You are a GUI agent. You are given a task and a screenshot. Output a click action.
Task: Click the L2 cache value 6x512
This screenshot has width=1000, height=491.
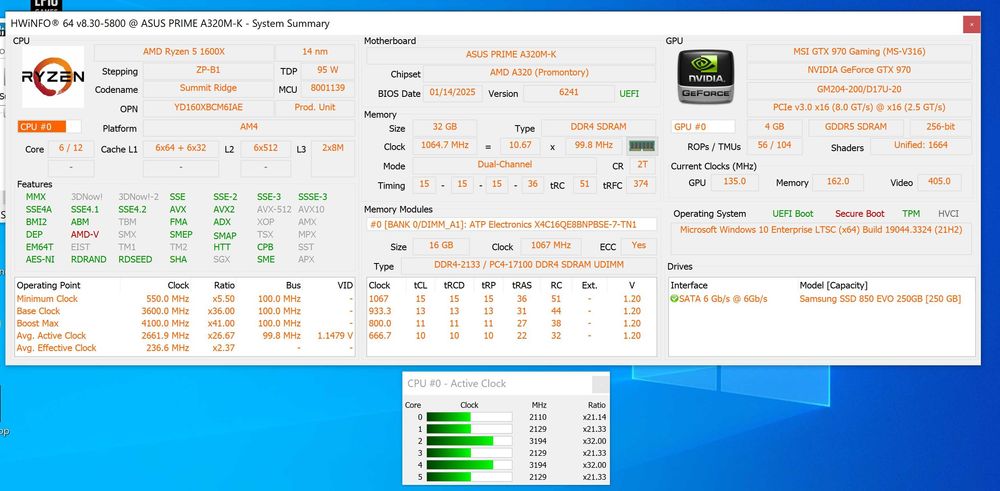coord(265,149)
